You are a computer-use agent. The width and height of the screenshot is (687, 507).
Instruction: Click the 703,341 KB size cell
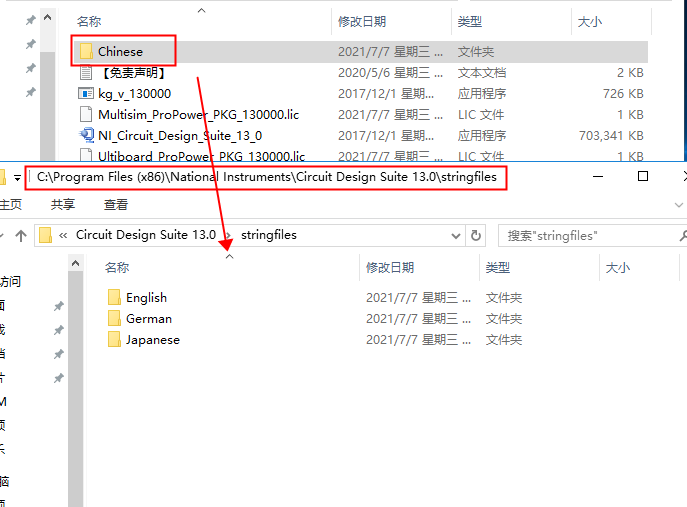click(x=611, y=136)
